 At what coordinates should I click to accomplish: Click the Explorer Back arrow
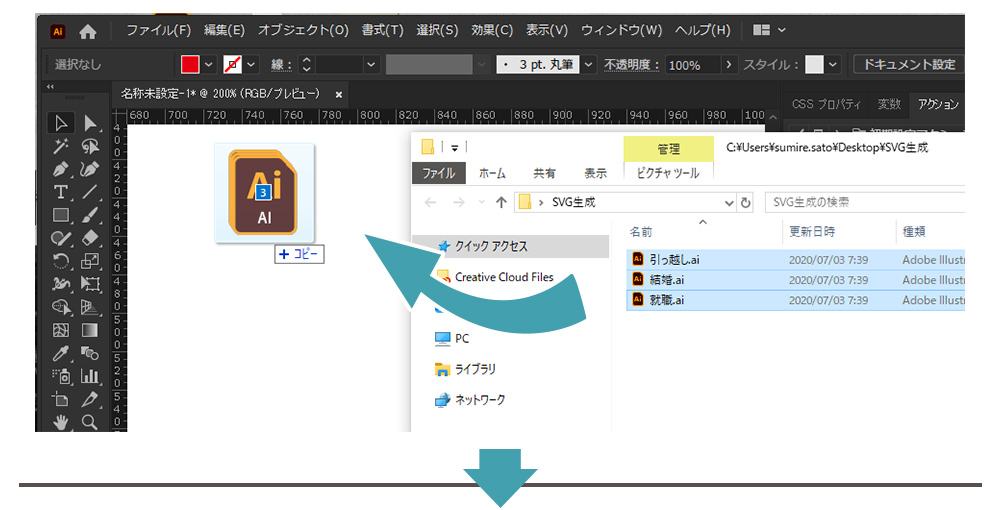click(x=430, y=203)
